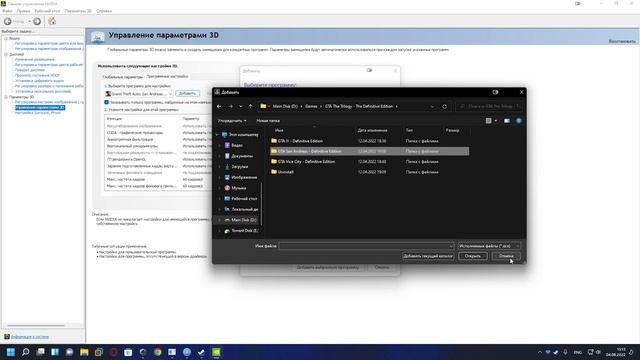Toggle the preview pane icon
640x360 pixels.
point(507,121)
